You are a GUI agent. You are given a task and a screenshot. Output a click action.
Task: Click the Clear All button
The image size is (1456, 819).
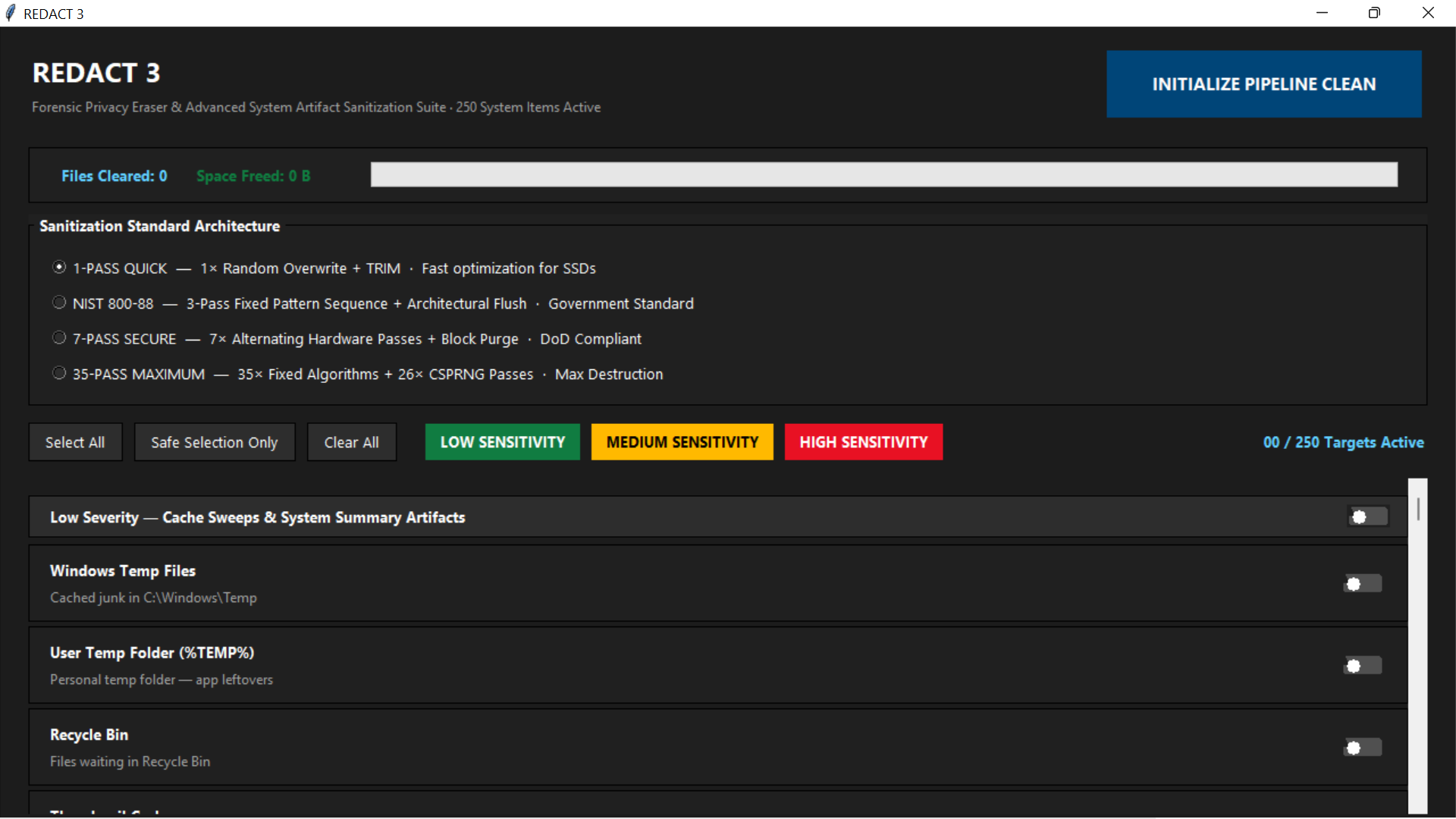(x=352, y=442)
